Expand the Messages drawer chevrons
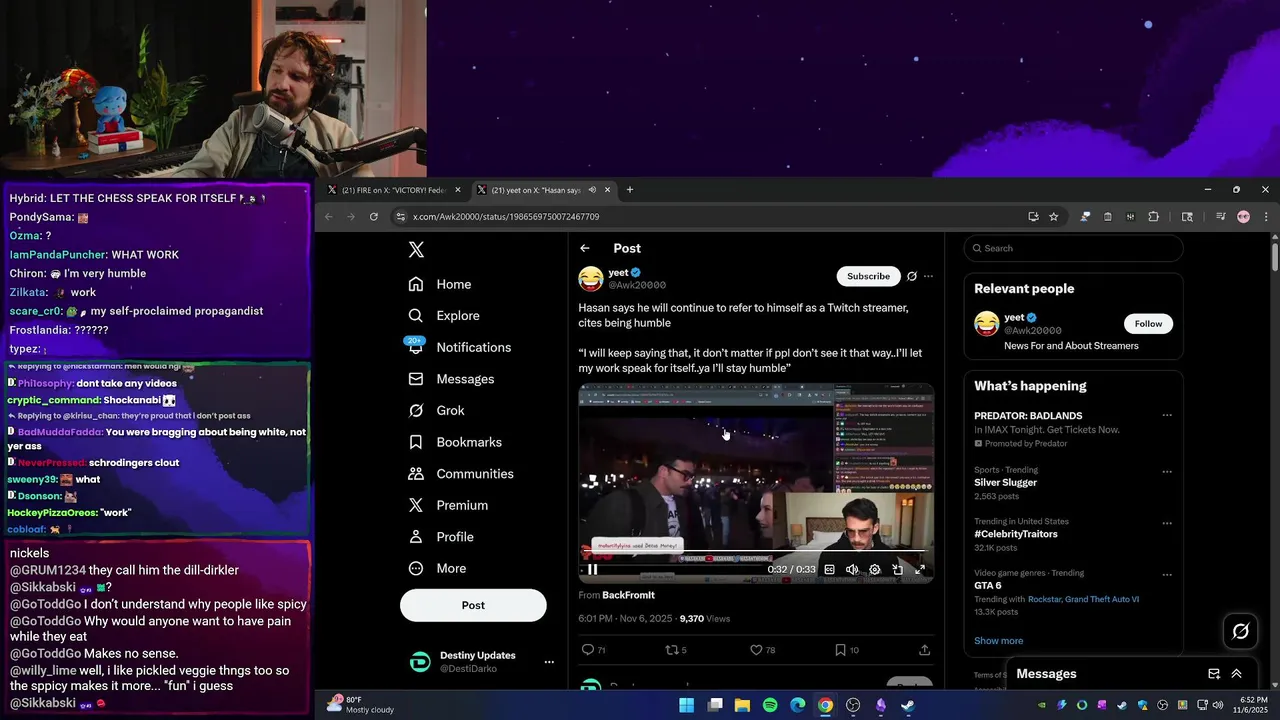The height and width of the screenshot is (720, 1280). point(1236,674)
